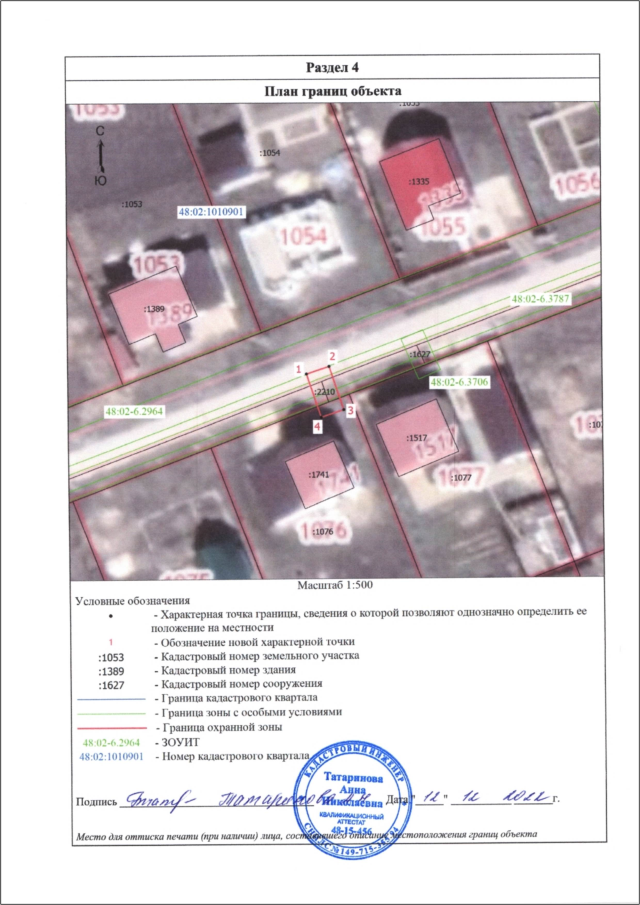The width and height of the screenshot is (640, 905).
Task: Click legend text 'Граница зоны с особыми условиями'
Action: click(251, 712)
